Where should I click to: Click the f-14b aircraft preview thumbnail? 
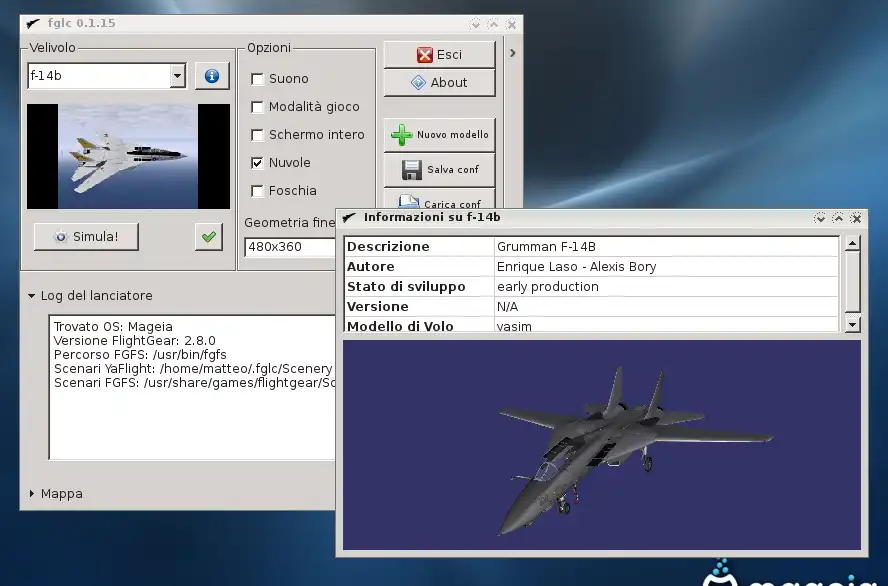coord(129,156)
